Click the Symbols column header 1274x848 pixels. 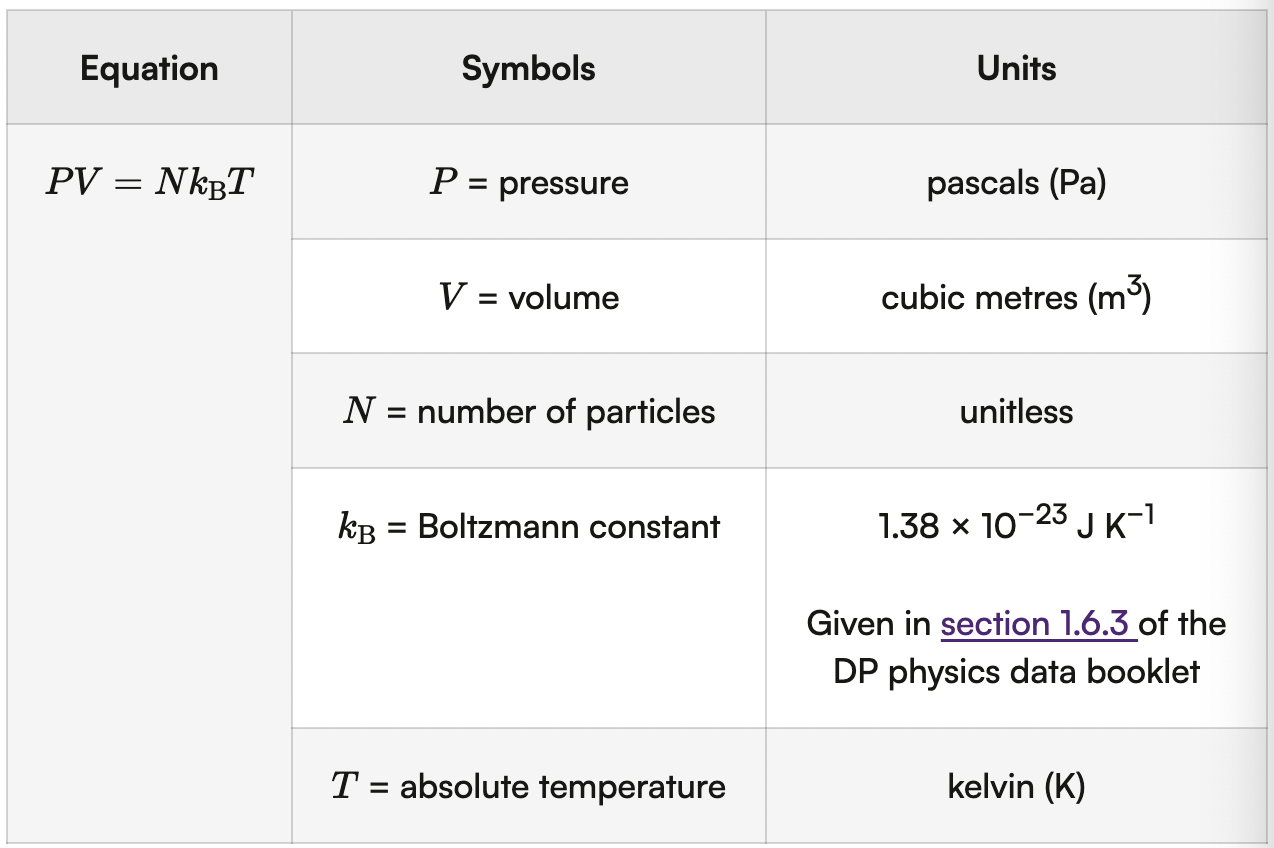point(528,69)
